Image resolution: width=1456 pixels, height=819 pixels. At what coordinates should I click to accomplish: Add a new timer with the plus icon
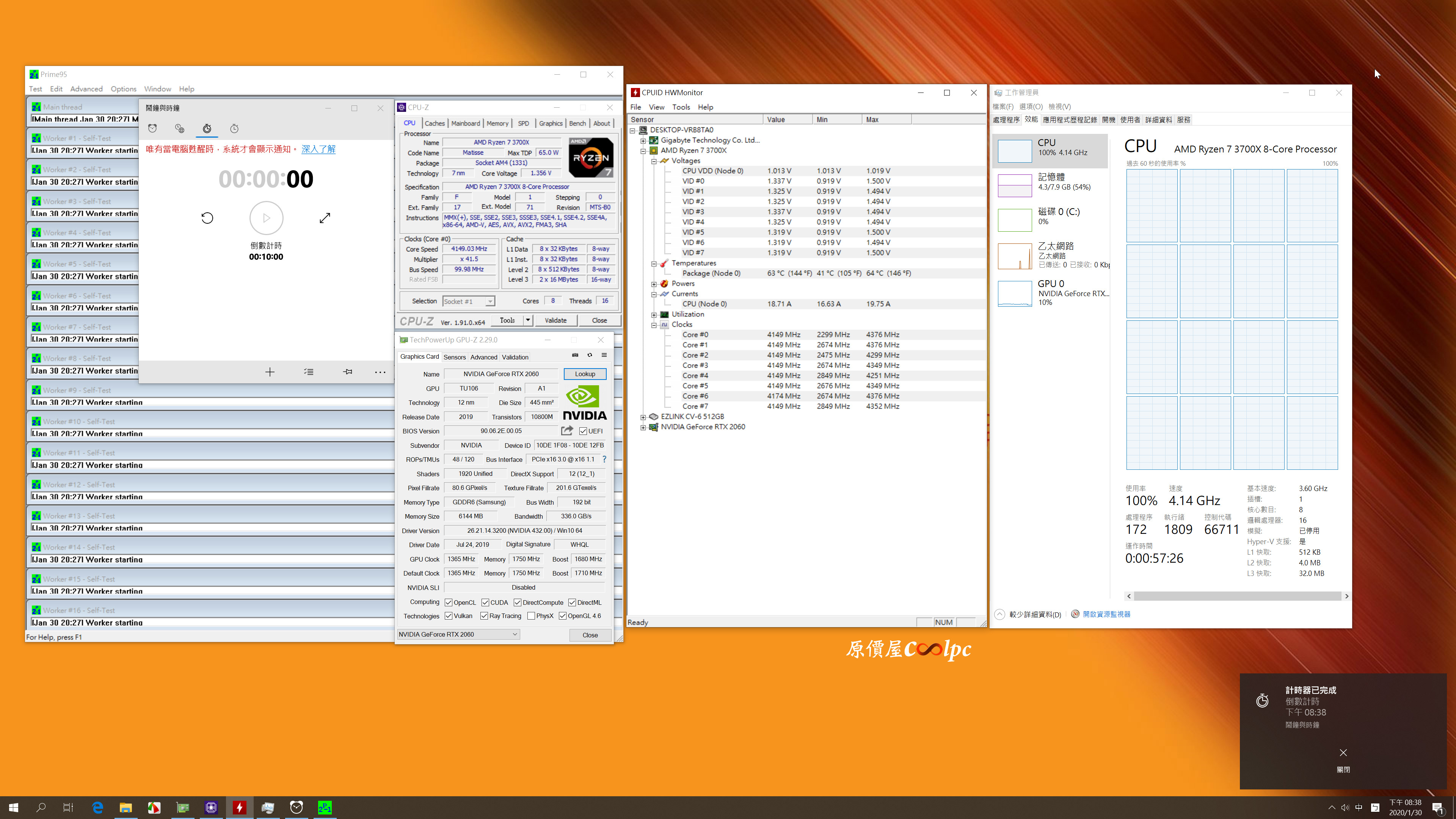point(270,372)
